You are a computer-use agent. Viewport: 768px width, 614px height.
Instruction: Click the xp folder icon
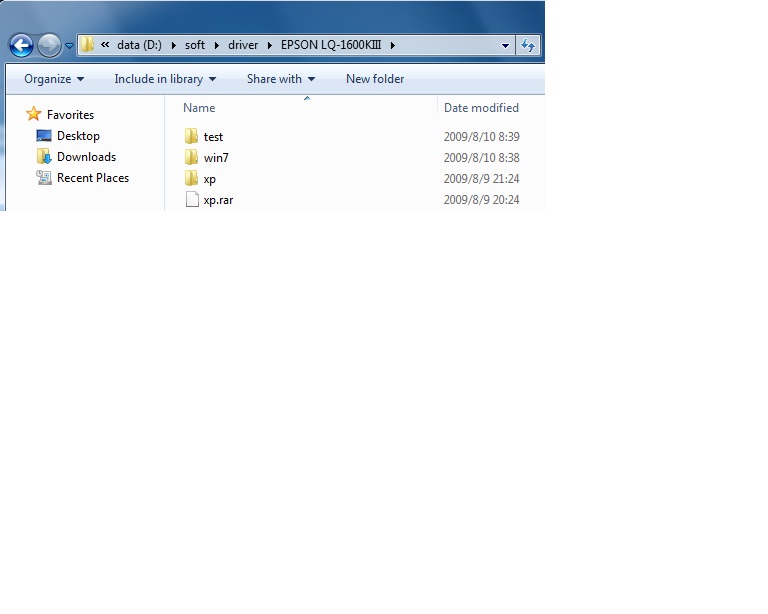(x=192, y=178)
